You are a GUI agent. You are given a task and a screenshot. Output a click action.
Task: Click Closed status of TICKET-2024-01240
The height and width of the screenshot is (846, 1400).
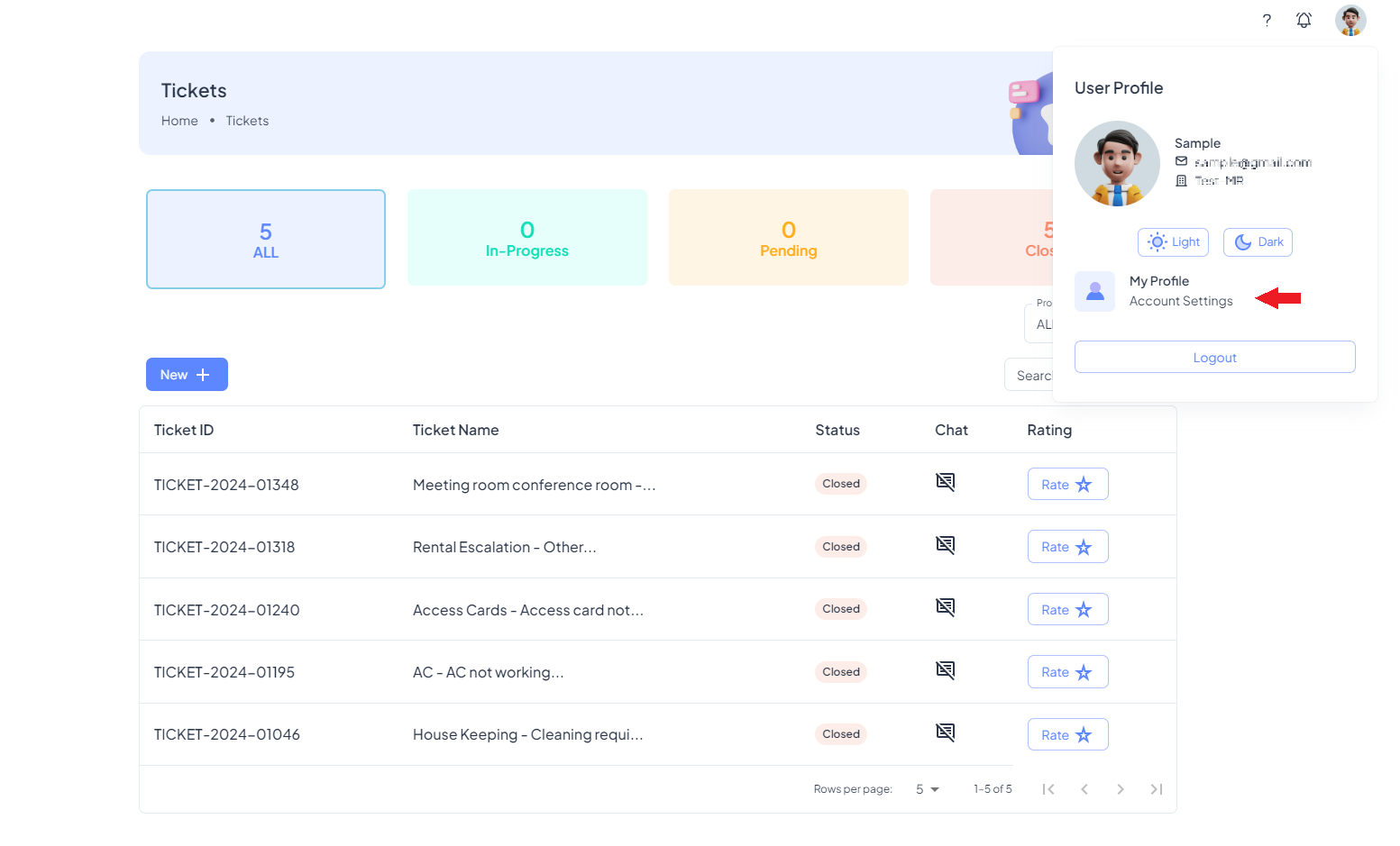tap(841, 609)
